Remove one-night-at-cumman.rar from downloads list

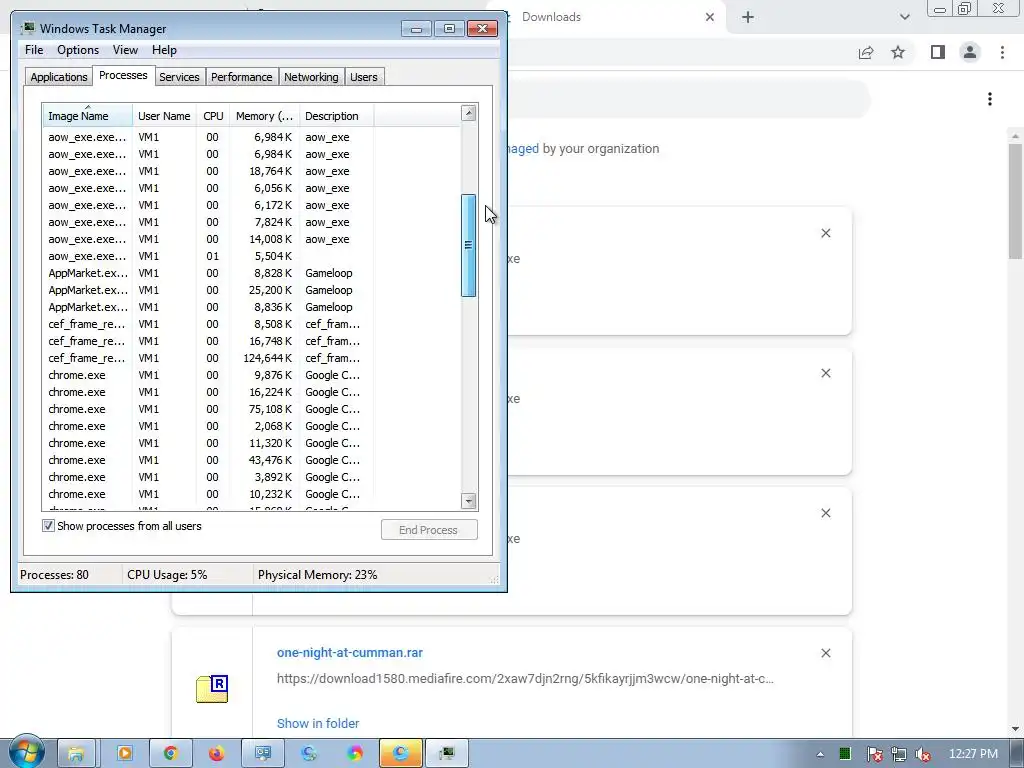825,653
